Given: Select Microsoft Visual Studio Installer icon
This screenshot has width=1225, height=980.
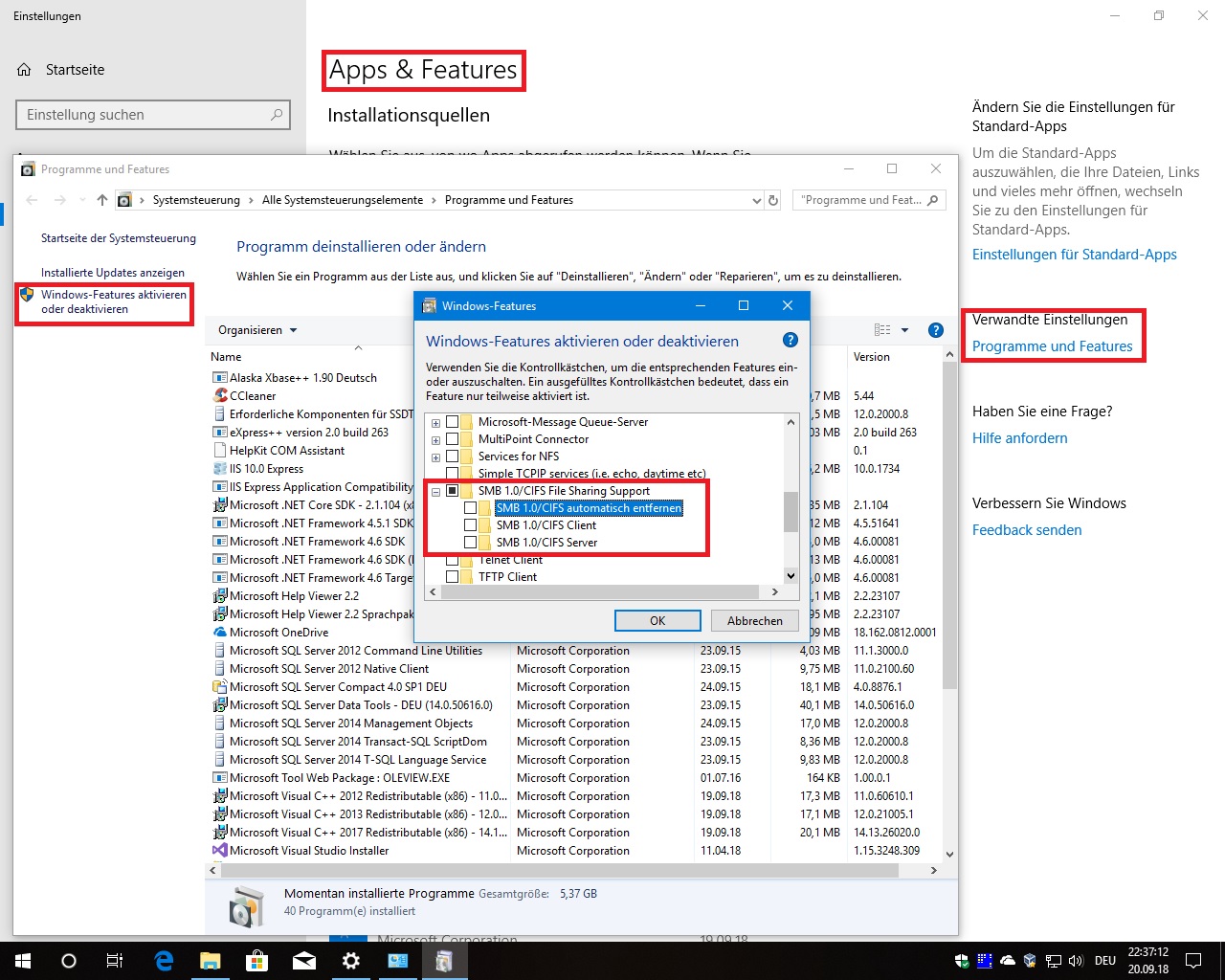Looking at the screenshot, I should click(x=220, y=851).
